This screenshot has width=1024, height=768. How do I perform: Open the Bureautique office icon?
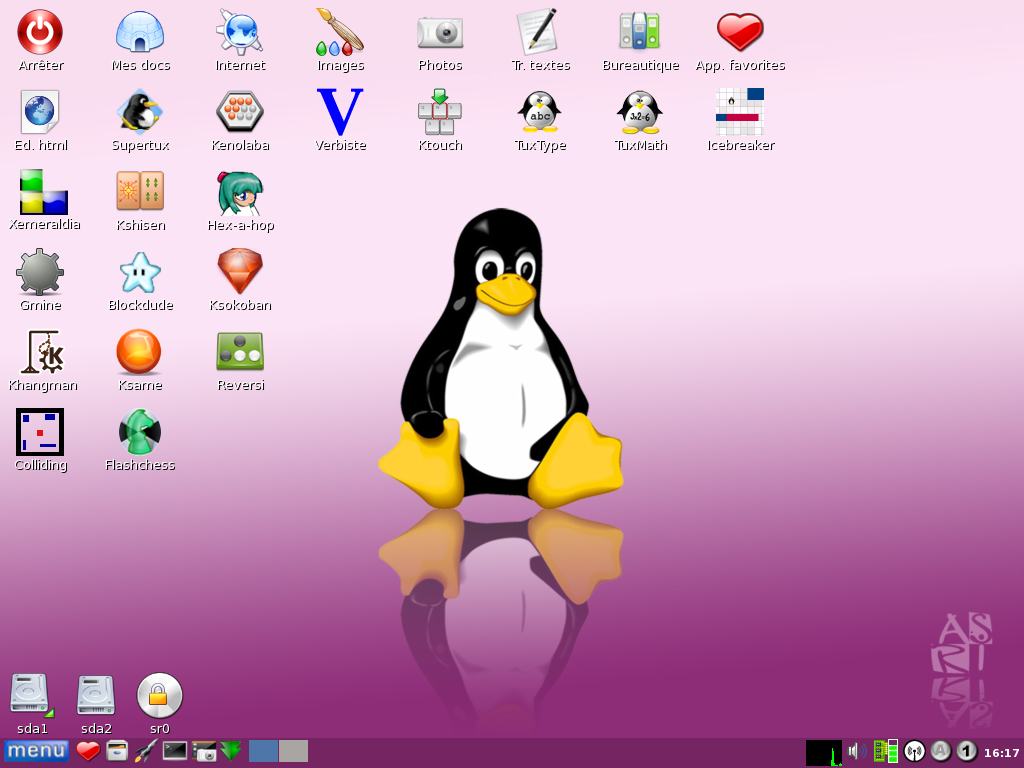[x=640, y=32]
